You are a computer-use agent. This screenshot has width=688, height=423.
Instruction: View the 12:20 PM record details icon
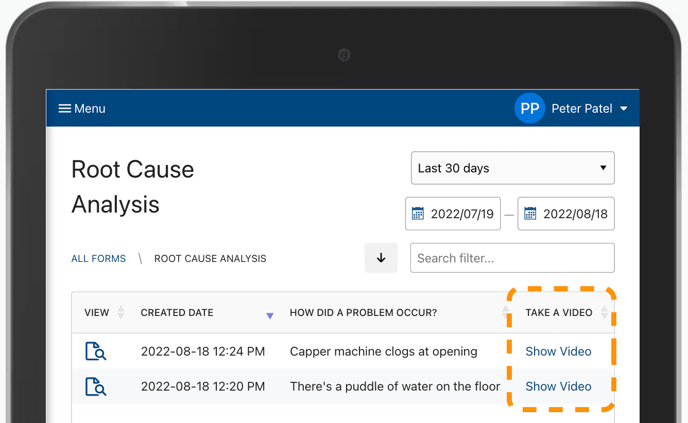tap(95, 387)
